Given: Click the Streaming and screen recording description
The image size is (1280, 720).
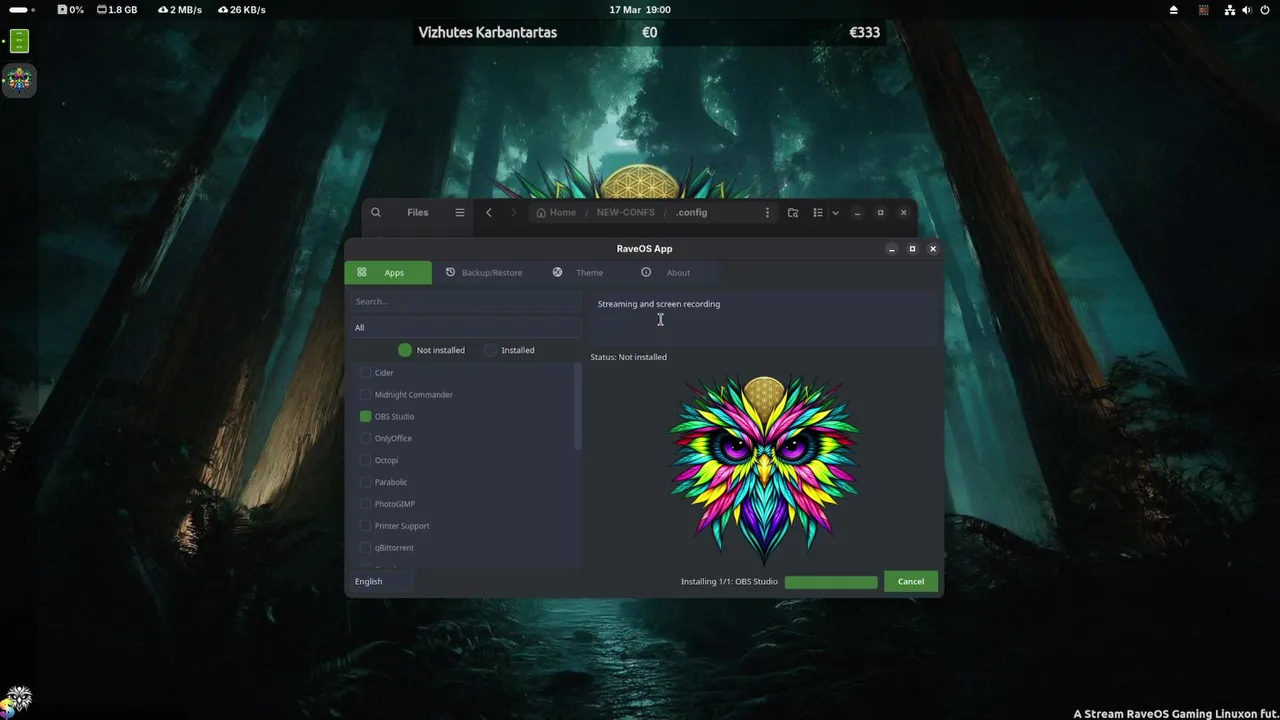Looking at the screenshot, I should (659, 304).
